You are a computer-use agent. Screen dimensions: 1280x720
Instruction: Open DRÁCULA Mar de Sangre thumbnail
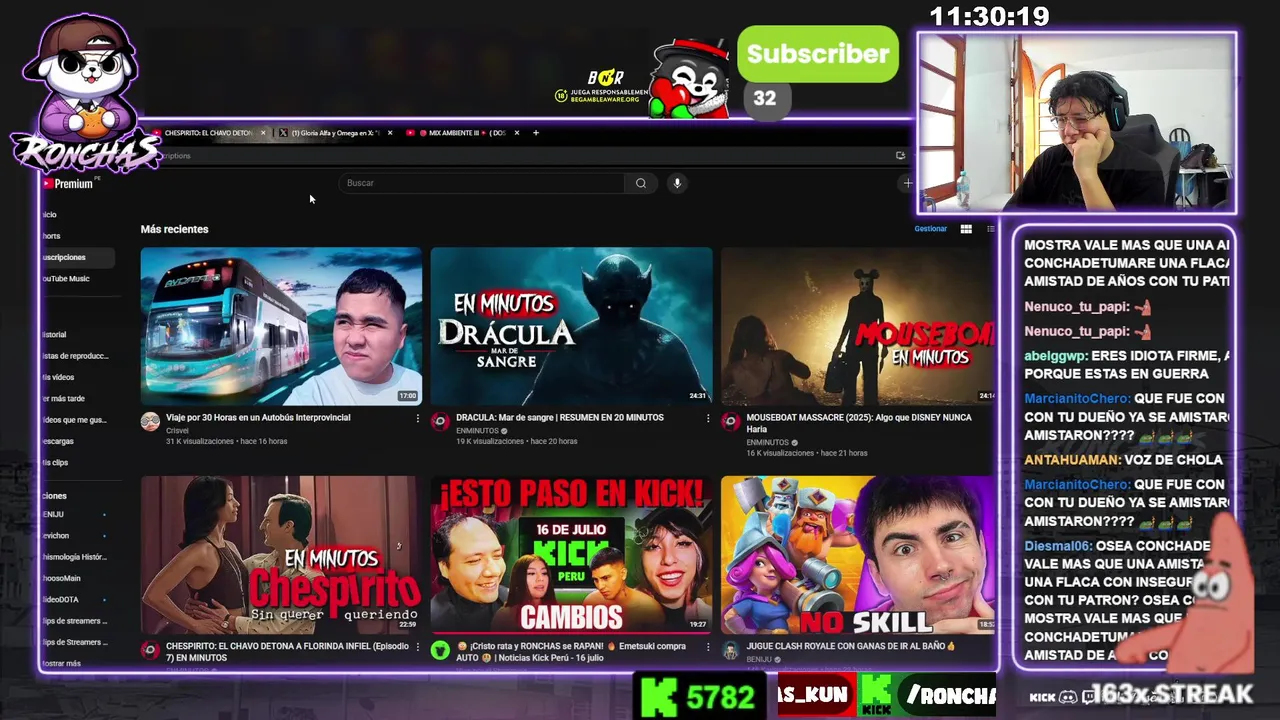(x=571, y=326)
